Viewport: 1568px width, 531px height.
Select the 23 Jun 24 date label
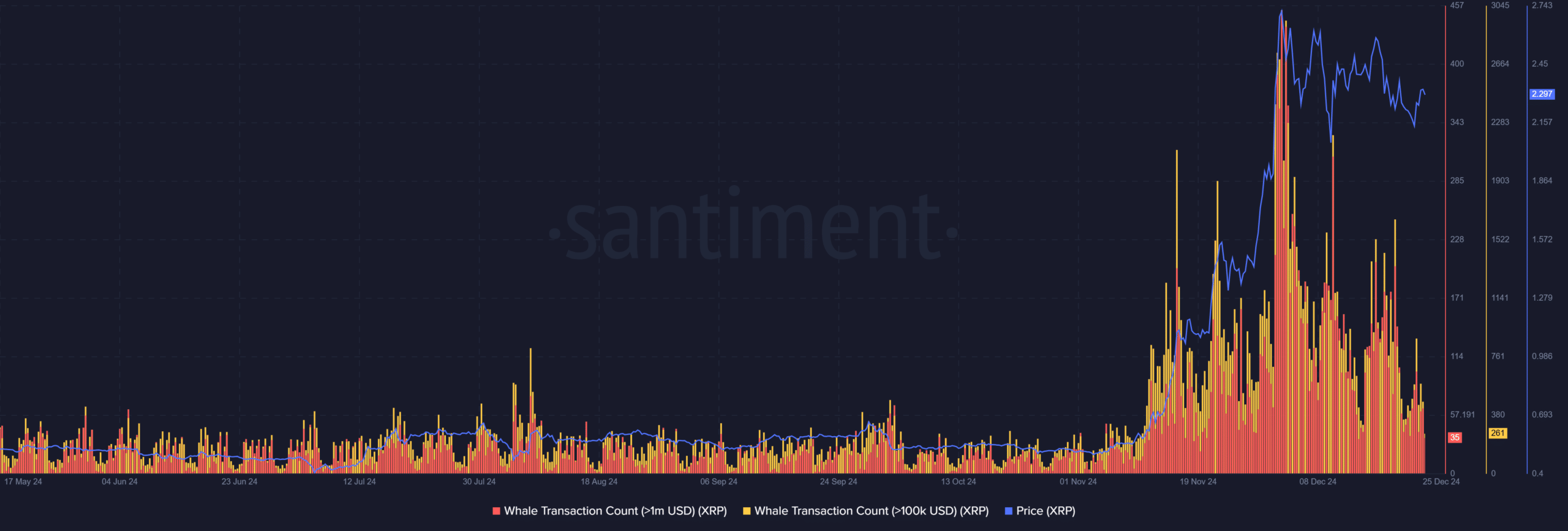pyautogui.click(x=239, y=481)
